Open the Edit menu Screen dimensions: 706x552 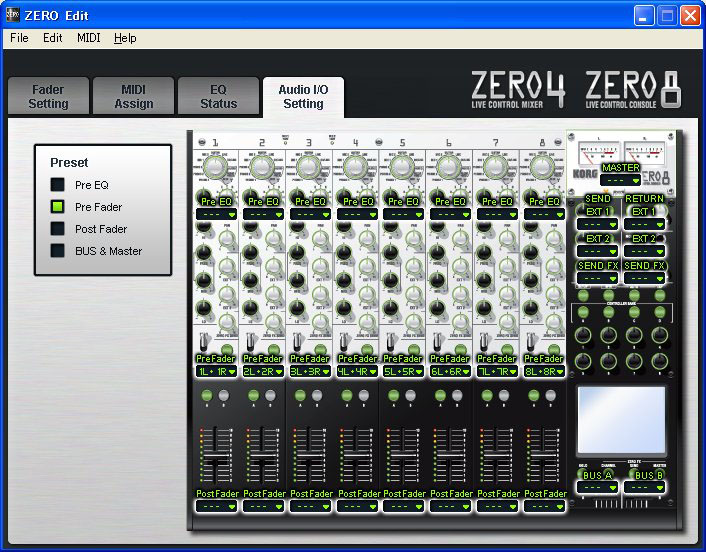tap(52, 38)
